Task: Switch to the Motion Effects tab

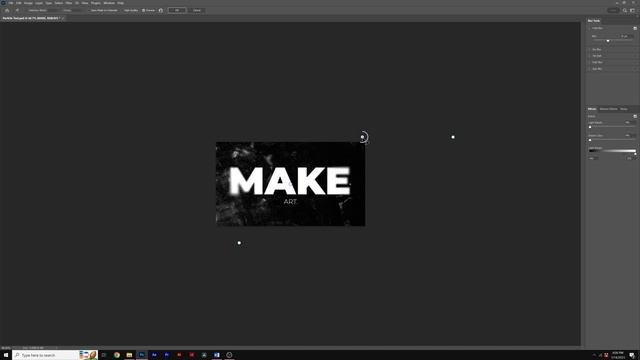Action: [608, 109]
